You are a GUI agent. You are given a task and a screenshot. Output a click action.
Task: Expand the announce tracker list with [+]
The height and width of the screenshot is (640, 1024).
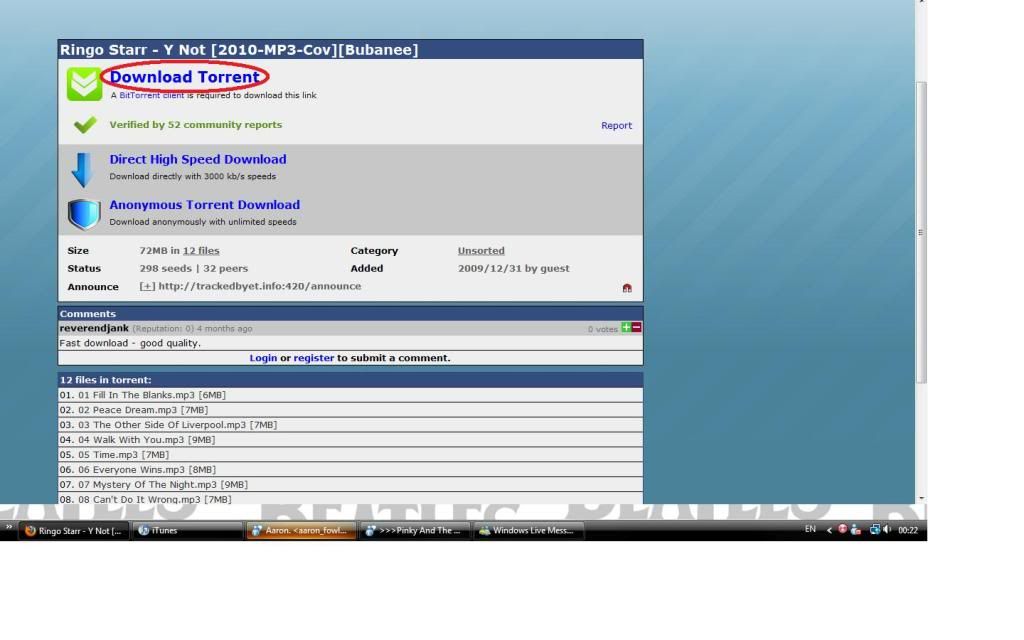[147, 287]
